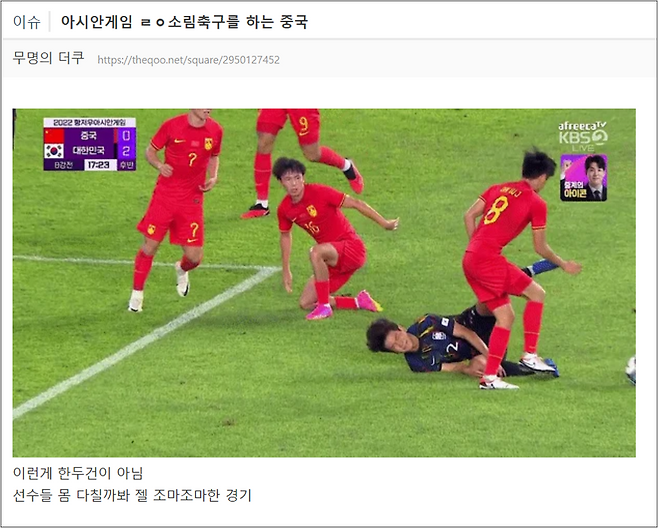Image resolution: width=658 pixels, height=528 pixels.
Task: Click the 중계의 아이콘 commentator thumbnail
Action: point(584,178)
